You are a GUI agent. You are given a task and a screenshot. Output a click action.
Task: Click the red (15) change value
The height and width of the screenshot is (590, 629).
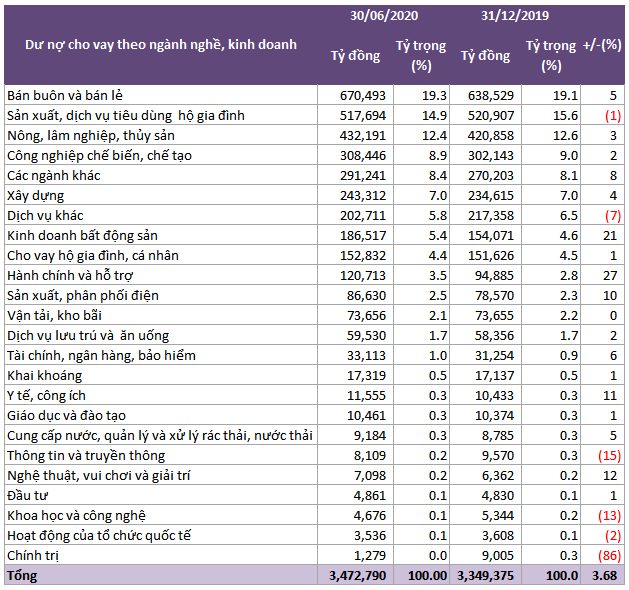point(609,456)
